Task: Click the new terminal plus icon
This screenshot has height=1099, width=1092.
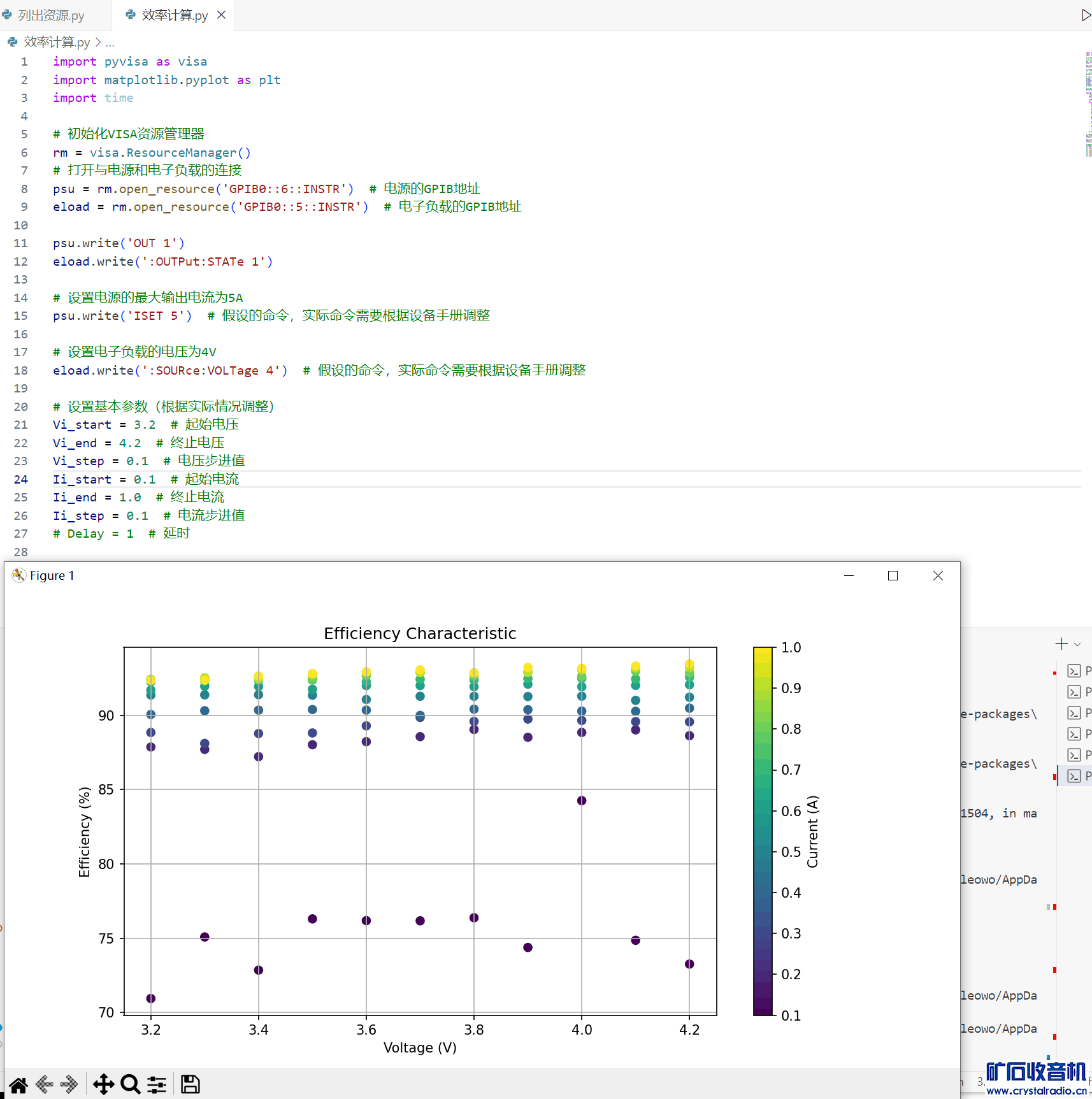Action: pyautogui.click(x=1061, y=644)
